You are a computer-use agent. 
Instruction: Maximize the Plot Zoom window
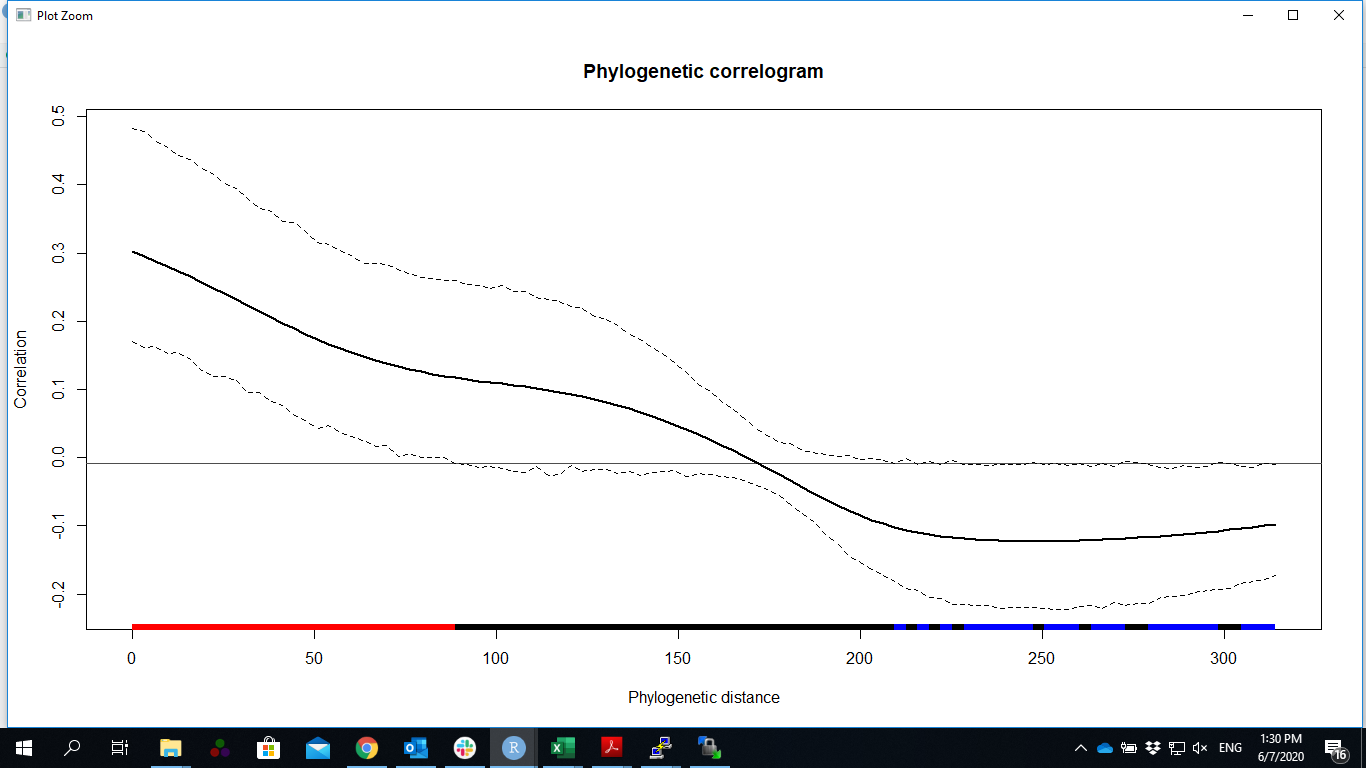click(1293, 15)
